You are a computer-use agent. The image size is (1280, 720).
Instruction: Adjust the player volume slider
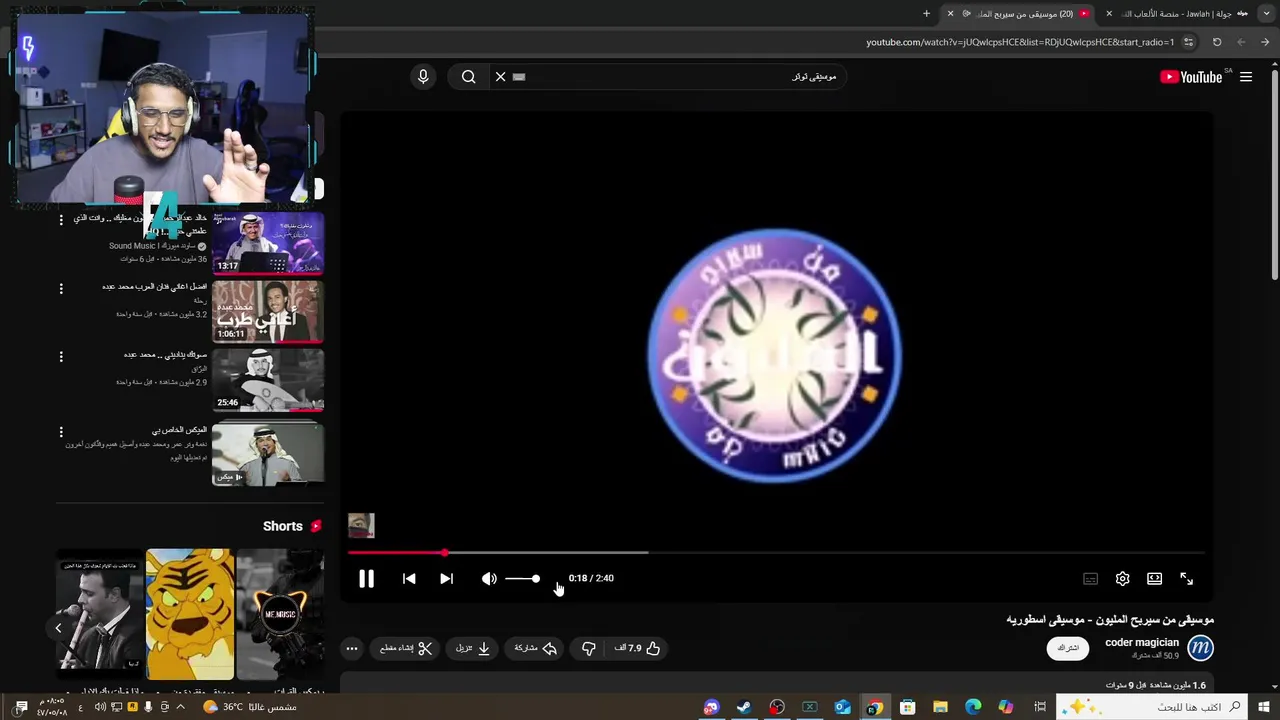[x=522, y=578]
